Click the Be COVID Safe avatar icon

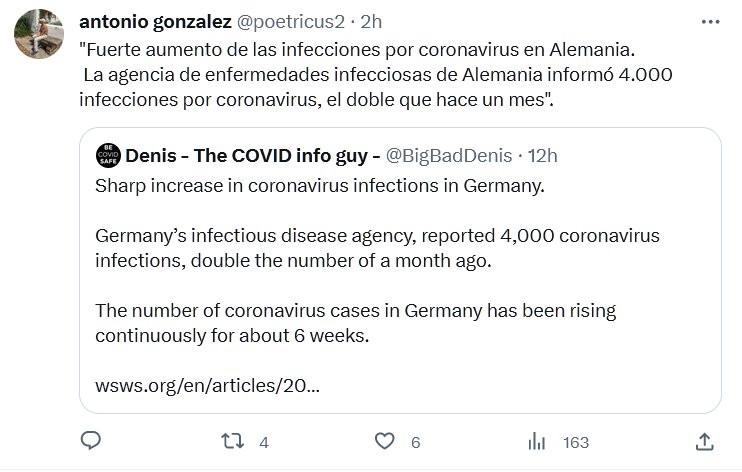tap(107, 155)
